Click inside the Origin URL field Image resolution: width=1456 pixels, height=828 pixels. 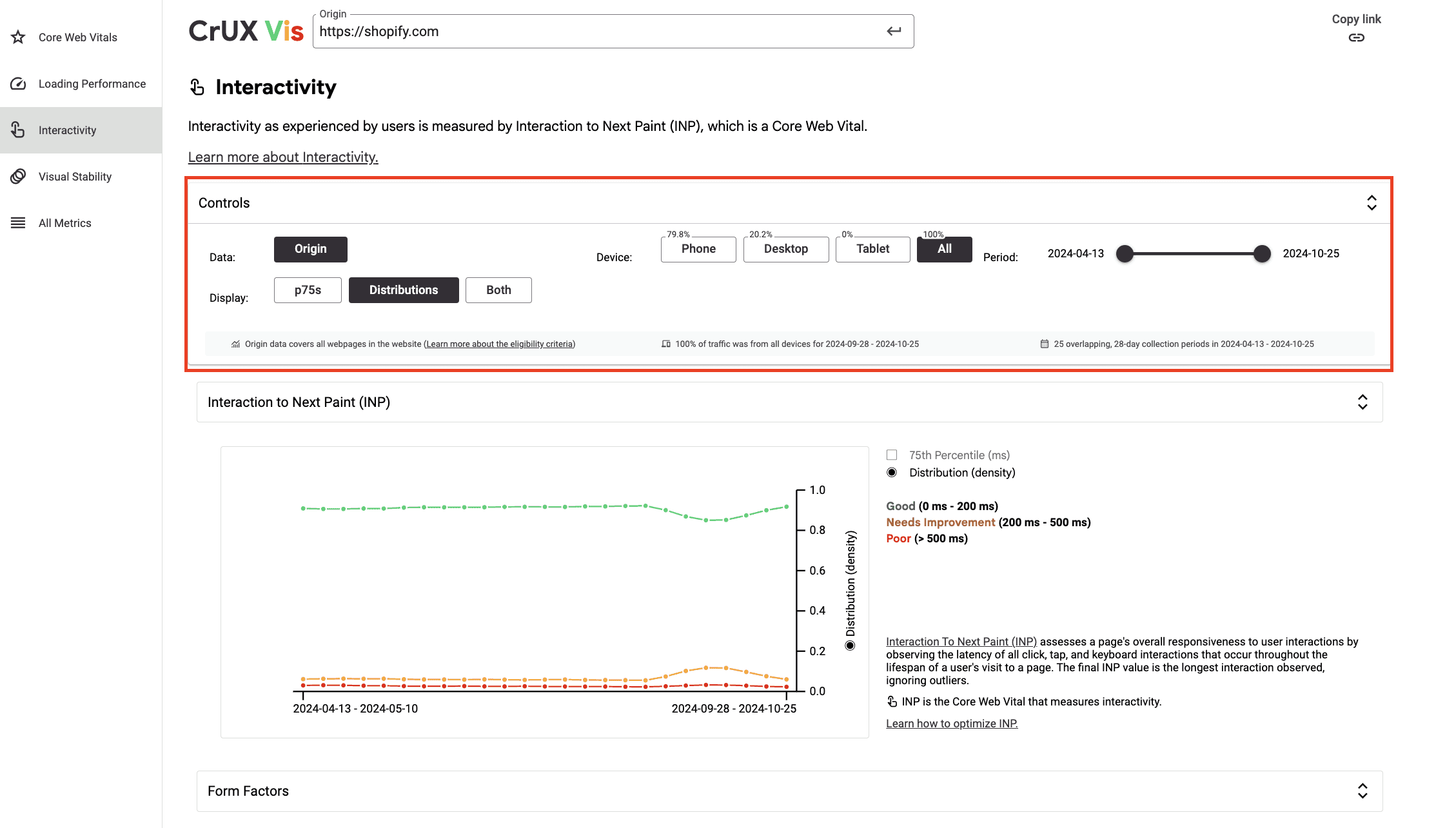[613, 31]
